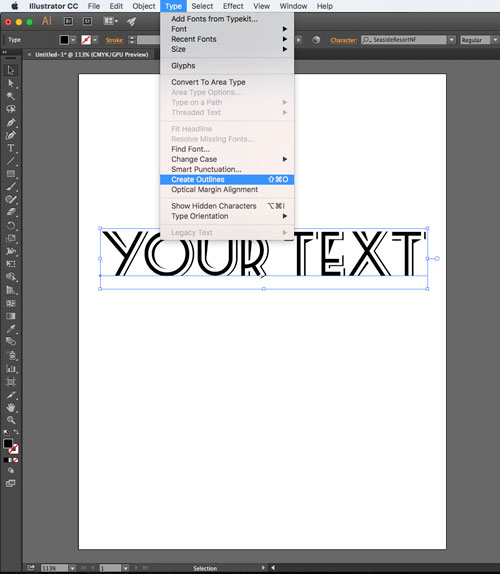Select Convert To Area Type

(227, 82)
